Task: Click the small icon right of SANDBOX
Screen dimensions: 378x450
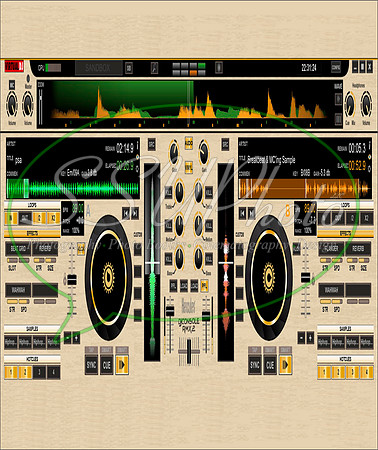Action: tap(129, 68)
